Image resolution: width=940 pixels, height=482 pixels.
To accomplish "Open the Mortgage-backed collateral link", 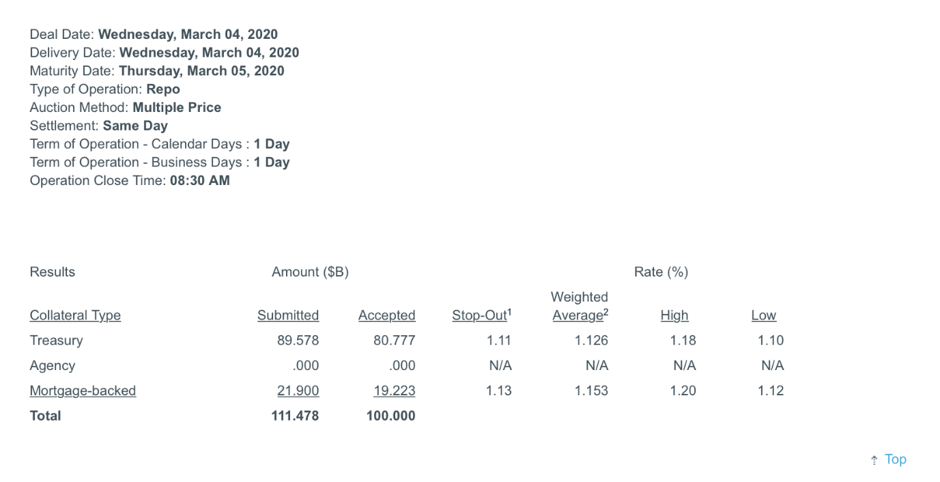I will [83, 391].
